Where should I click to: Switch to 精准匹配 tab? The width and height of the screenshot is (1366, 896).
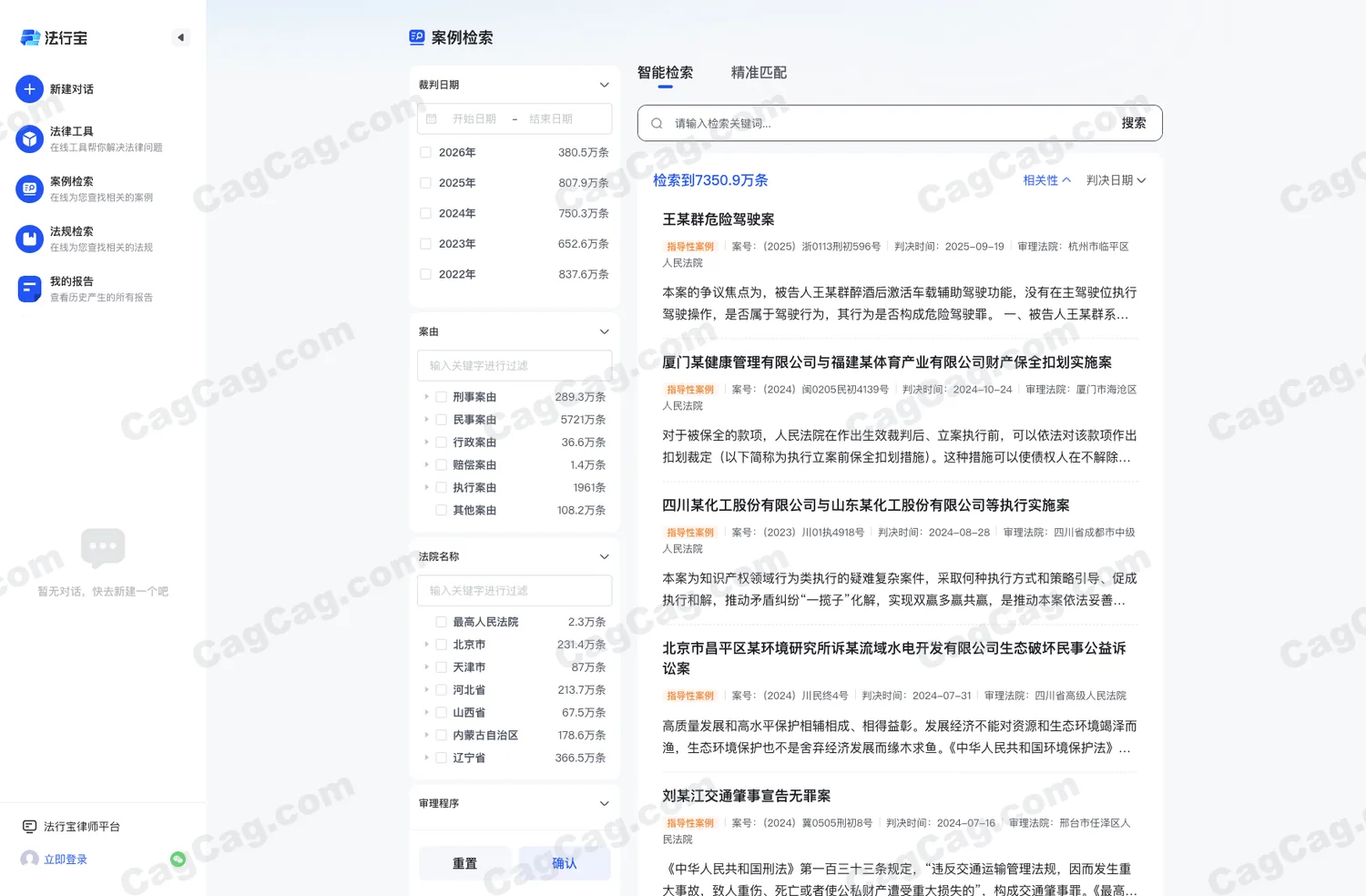point(759,73)
